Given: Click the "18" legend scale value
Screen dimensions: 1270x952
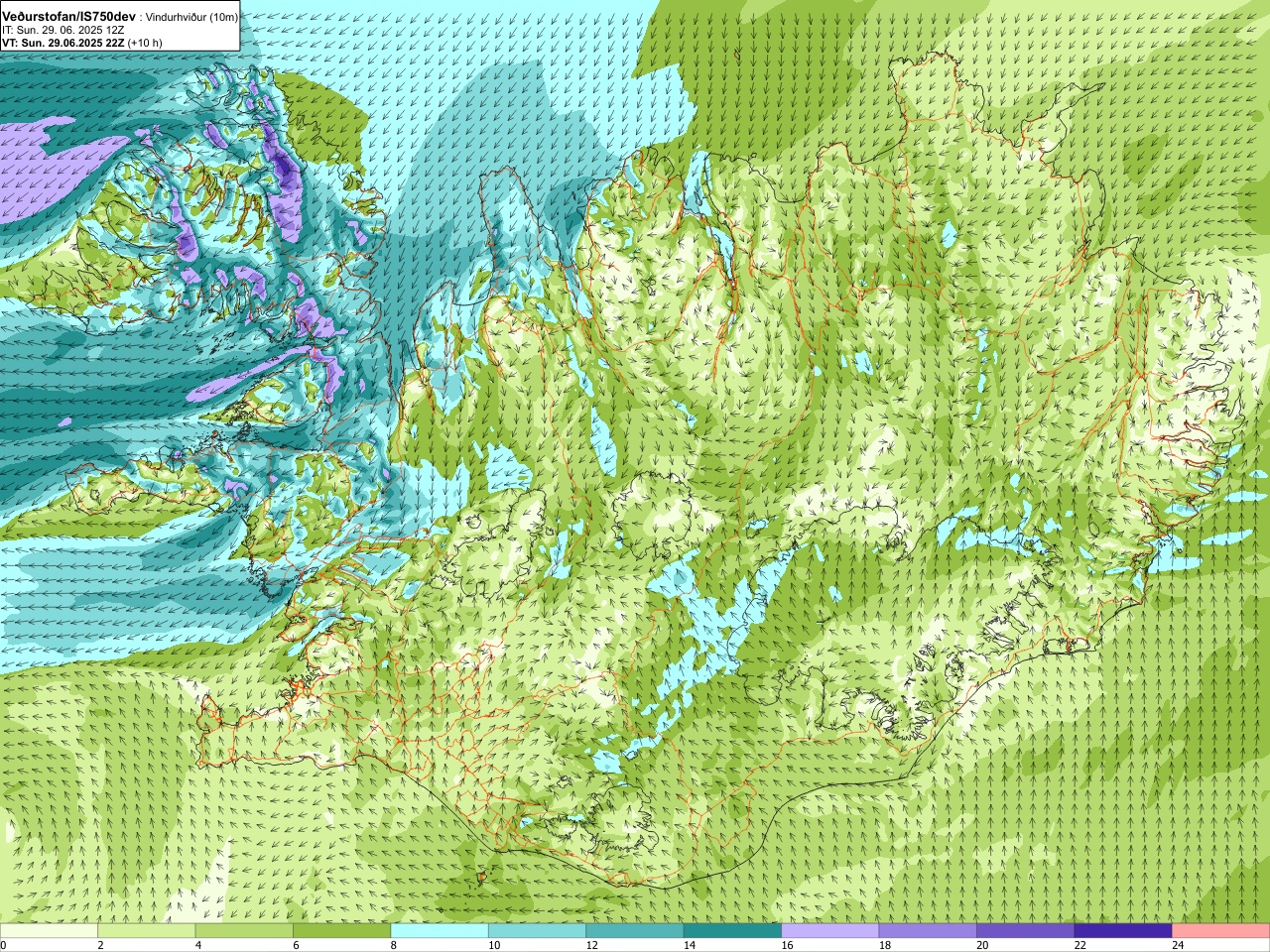Looking at the screenshot, I should pyautogui.click(x=884, y=945).
